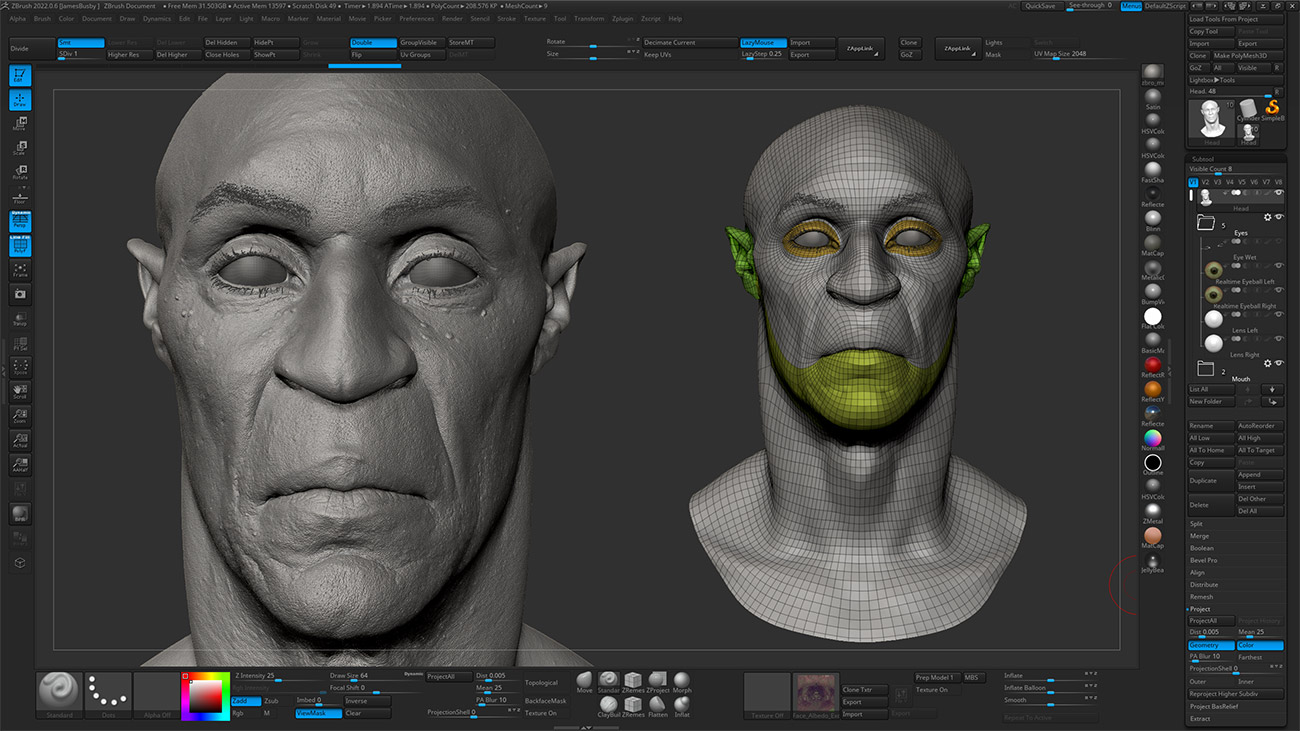Pick the Flatten brush icon

point(658,707)
